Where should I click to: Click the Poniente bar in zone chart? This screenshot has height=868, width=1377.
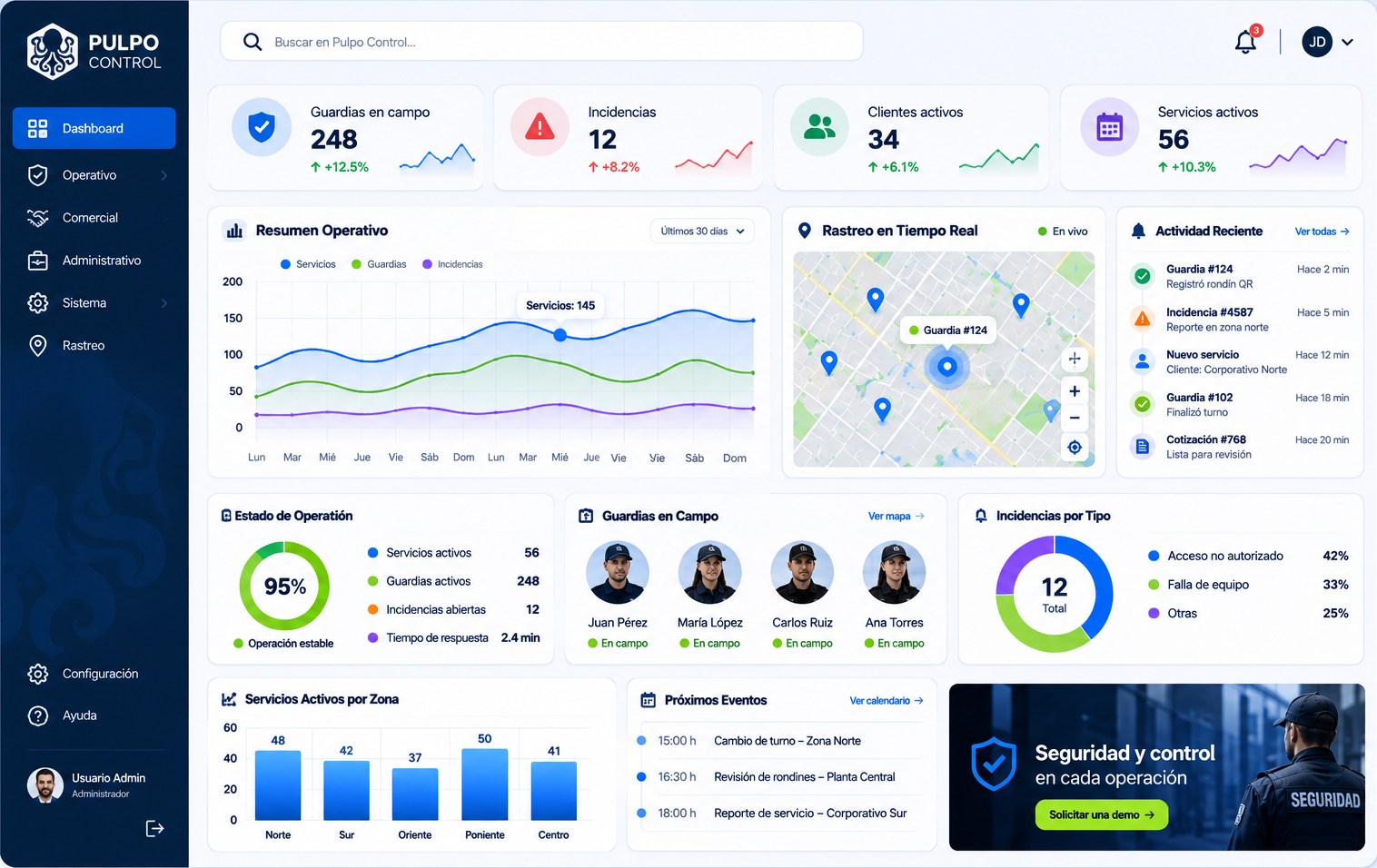(485, 784)
